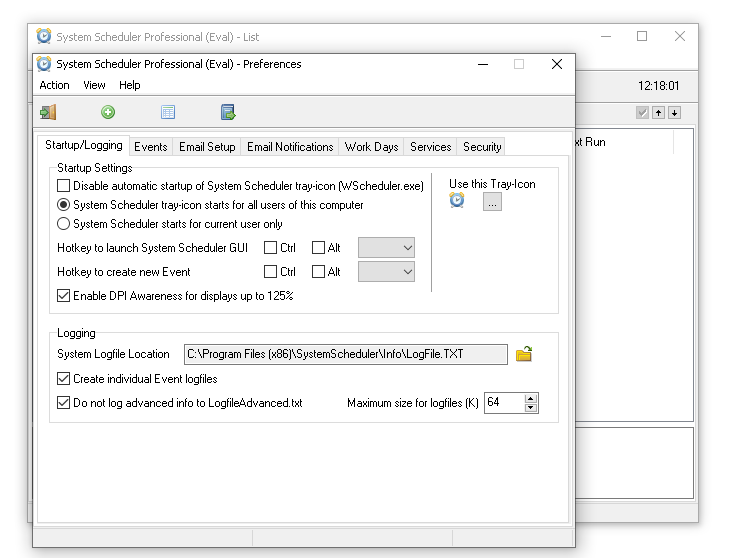
Task: Open the Help menu
Action: 129,85
